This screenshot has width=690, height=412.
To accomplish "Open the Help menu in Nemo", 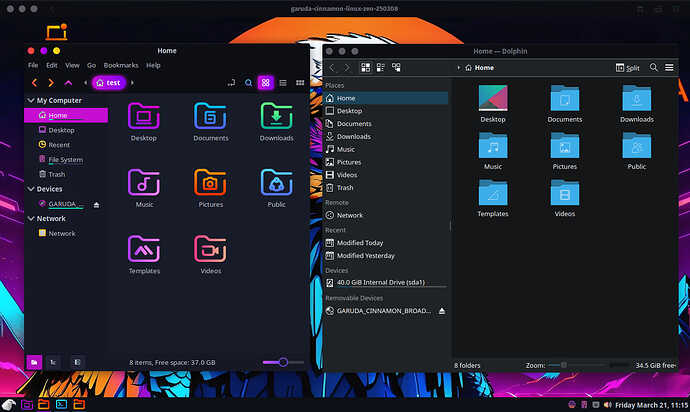I will [153, 65].
